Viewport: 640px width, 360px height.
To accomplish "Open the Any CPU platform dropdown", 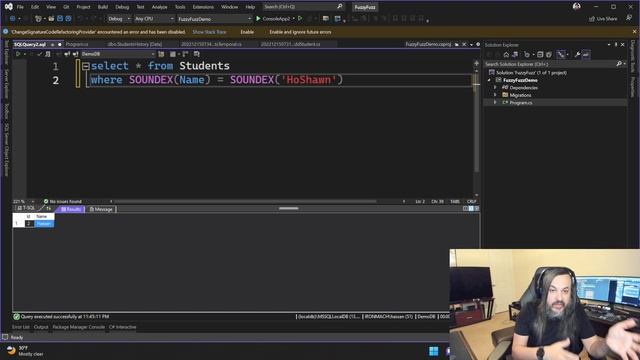I will click(154, 19).
